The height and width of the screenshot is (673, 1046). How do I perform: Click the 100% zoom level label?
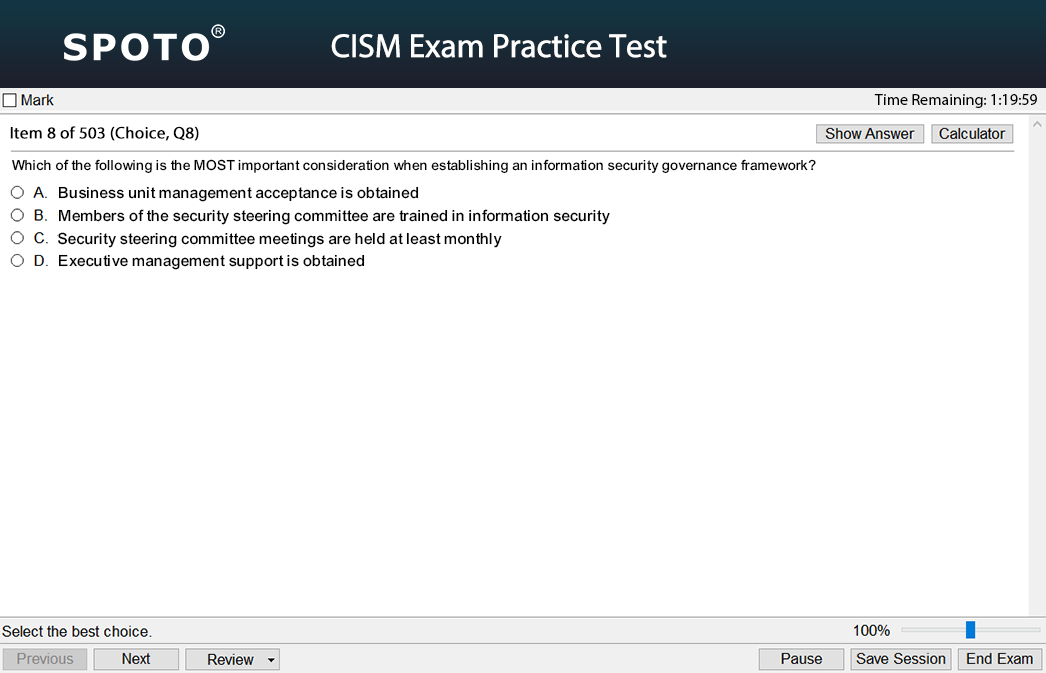pos(871,630)
